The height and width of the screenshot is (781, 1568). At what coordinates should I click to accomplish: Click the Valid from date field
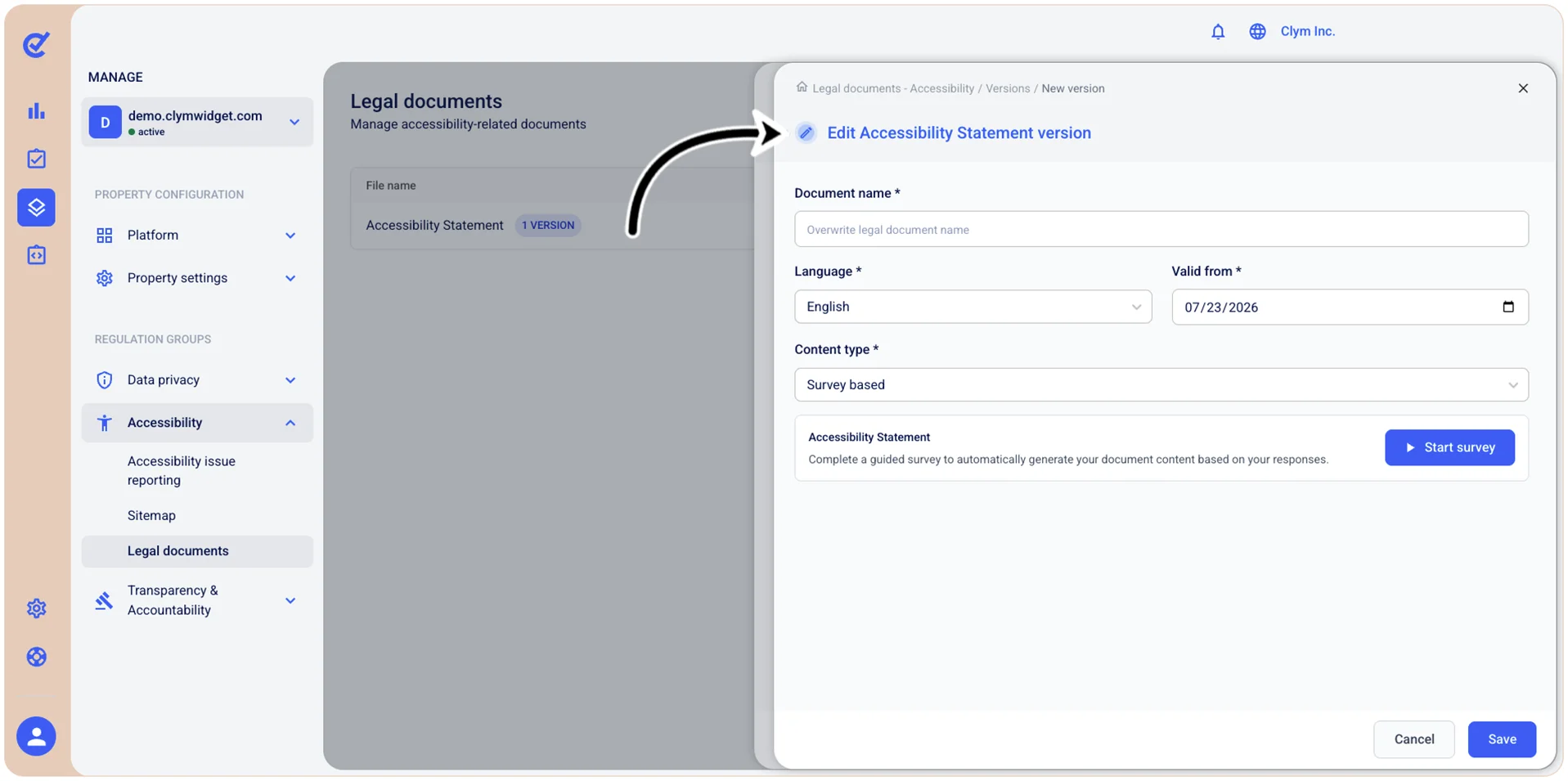tap(1349, 307)
